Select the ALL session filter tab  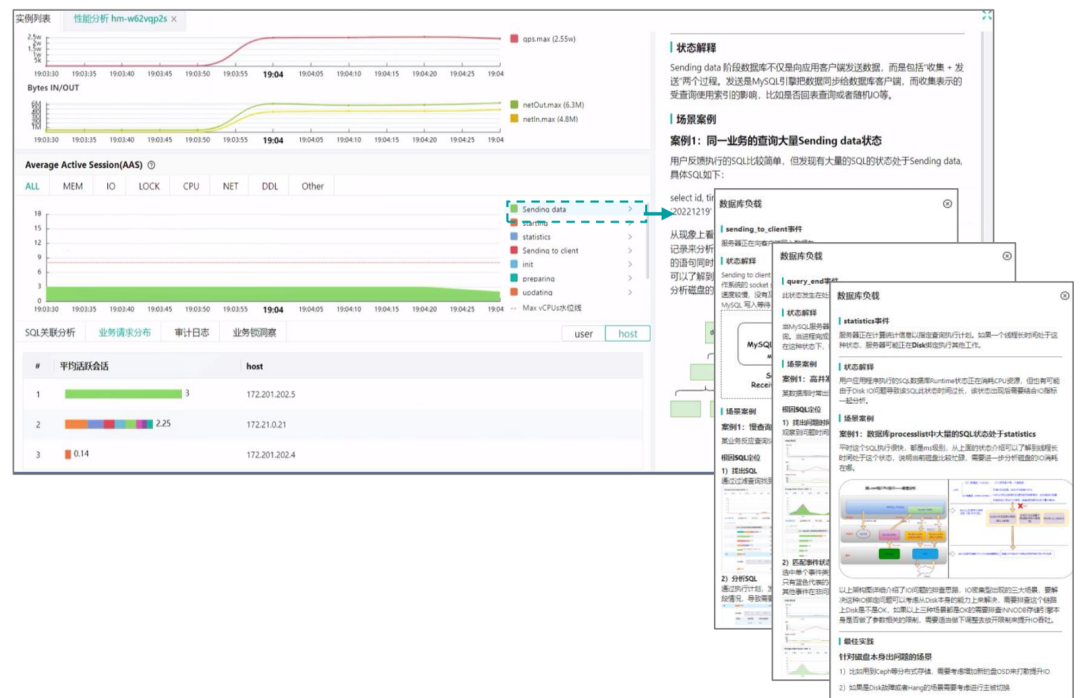pyautogui.click(x=32, y=186)
